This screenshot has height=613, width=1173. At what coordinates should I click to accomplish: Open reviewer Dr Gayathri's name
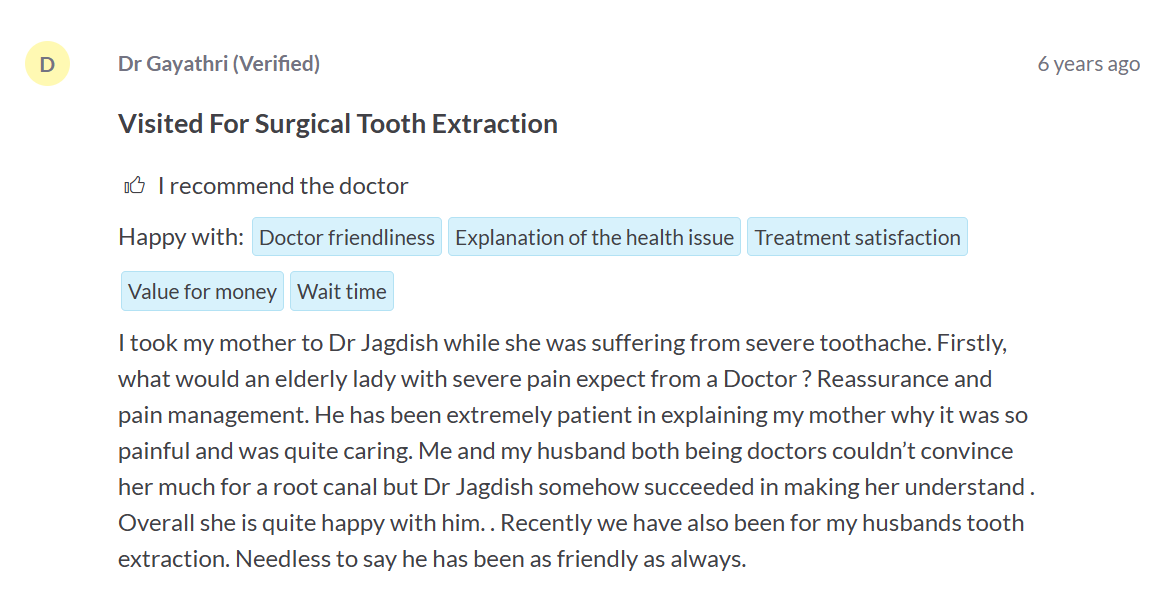[x=172, y=64]
